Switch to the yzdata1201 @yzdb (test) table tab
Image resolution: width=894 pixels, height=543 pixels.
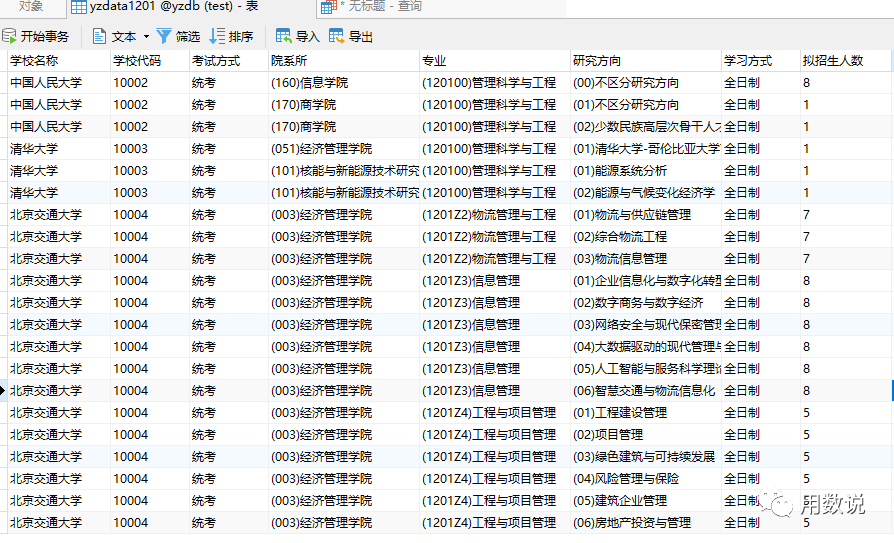point(193,7)
